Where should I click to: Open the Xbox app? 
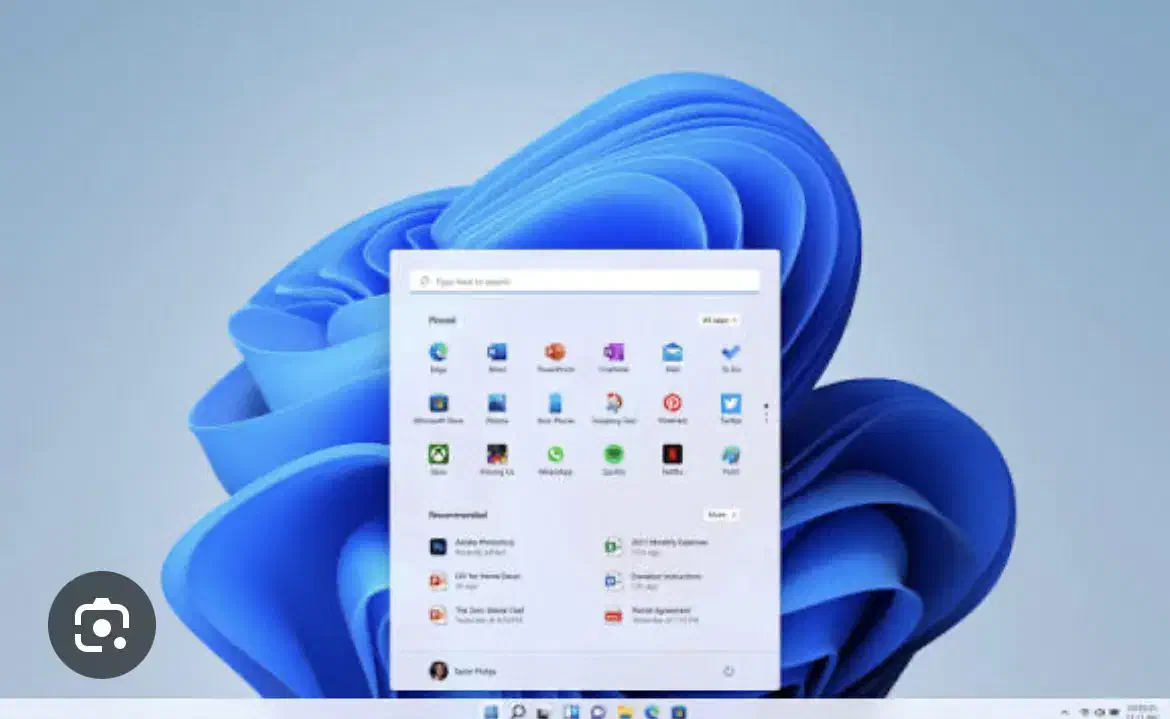coord(438,459)
